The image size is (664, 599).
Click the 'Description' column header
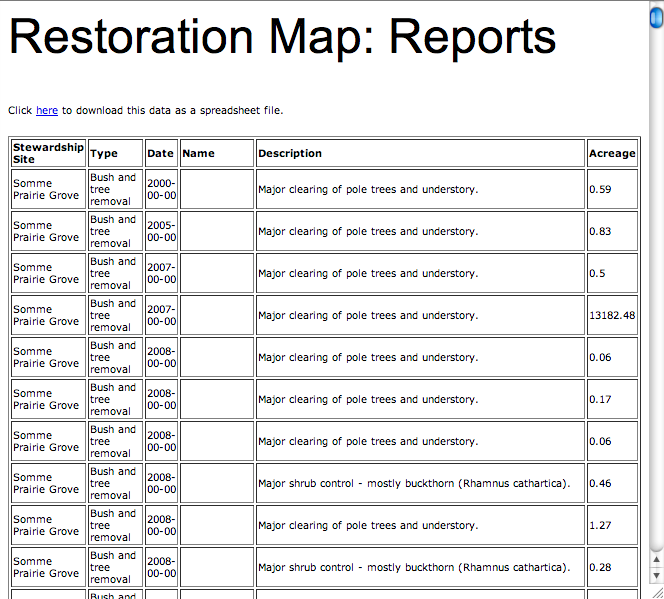click(x=421, y=153)
